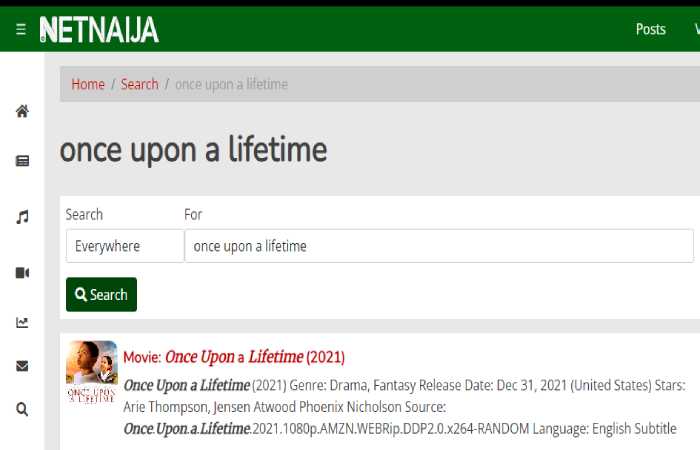Click the sidebar home icon
The height and width of the screenshot is (450, 700).
click(x=22, y=111)
